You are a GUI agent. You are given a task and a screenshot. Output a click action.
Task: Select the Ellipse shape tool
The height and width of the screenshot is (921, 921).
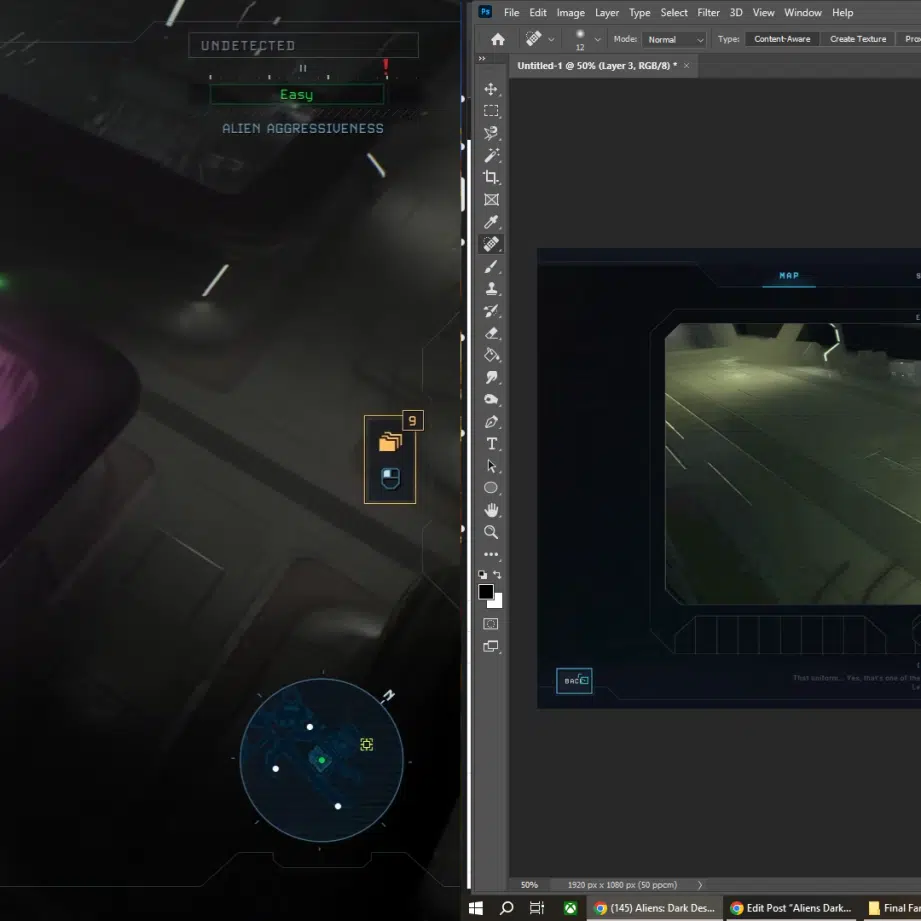tap(491, 488)
